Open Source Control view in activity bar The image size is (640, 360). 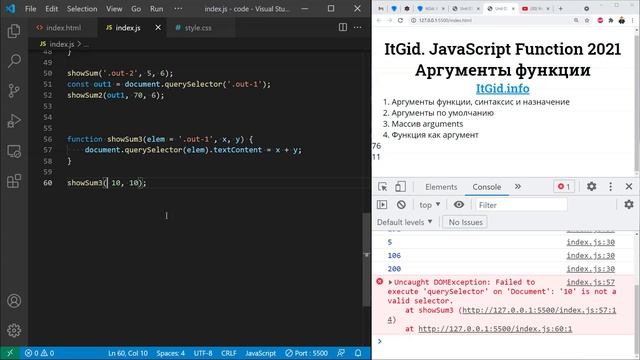tap(14, 91)
